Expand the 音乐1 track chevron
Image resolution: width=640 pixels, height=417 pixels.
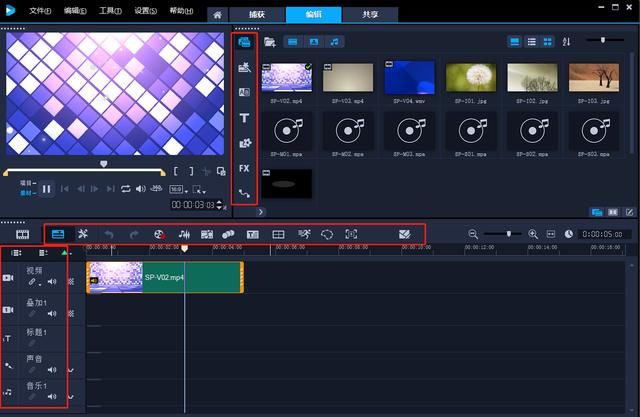point(70,398)
